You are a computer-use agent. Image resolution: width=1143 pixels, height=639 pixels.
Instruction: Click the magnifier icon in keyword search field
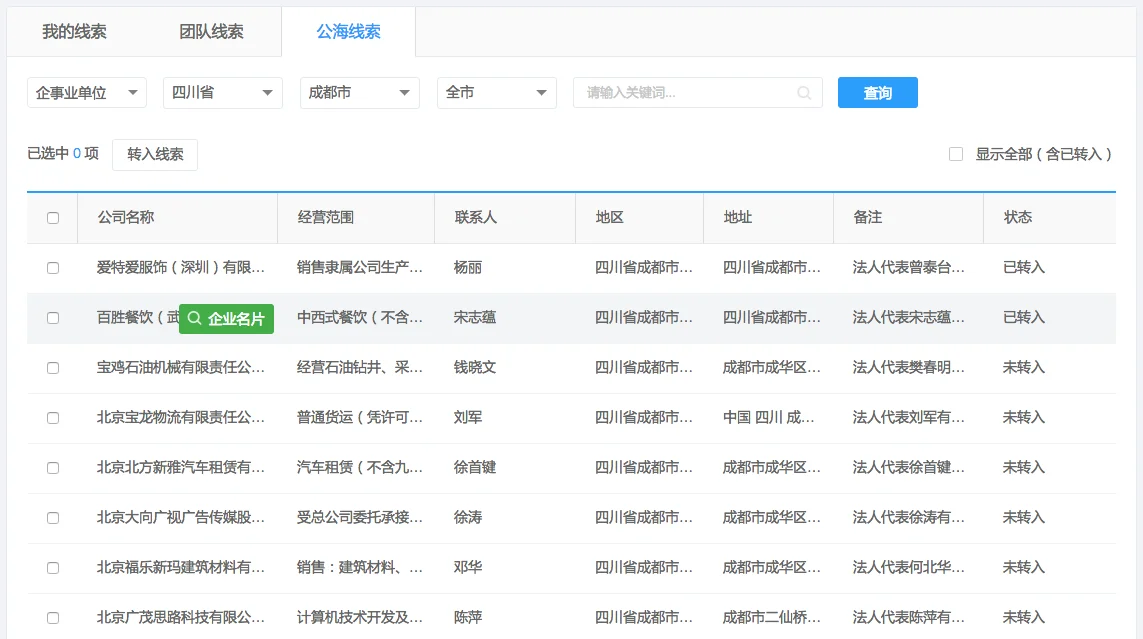tap(804, 92)
